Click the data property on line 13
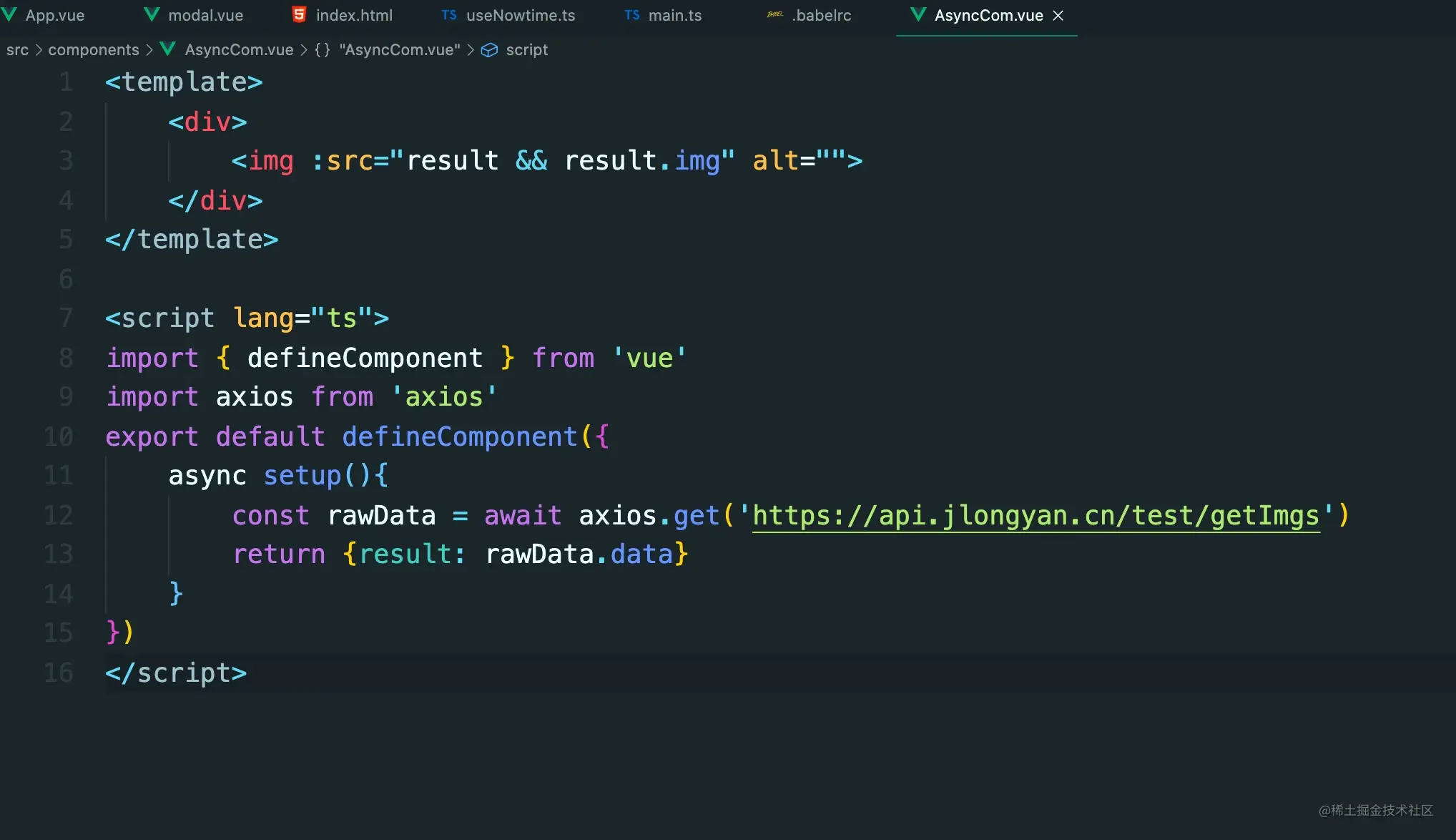1456x840 pixels. (x=641, y=555)
